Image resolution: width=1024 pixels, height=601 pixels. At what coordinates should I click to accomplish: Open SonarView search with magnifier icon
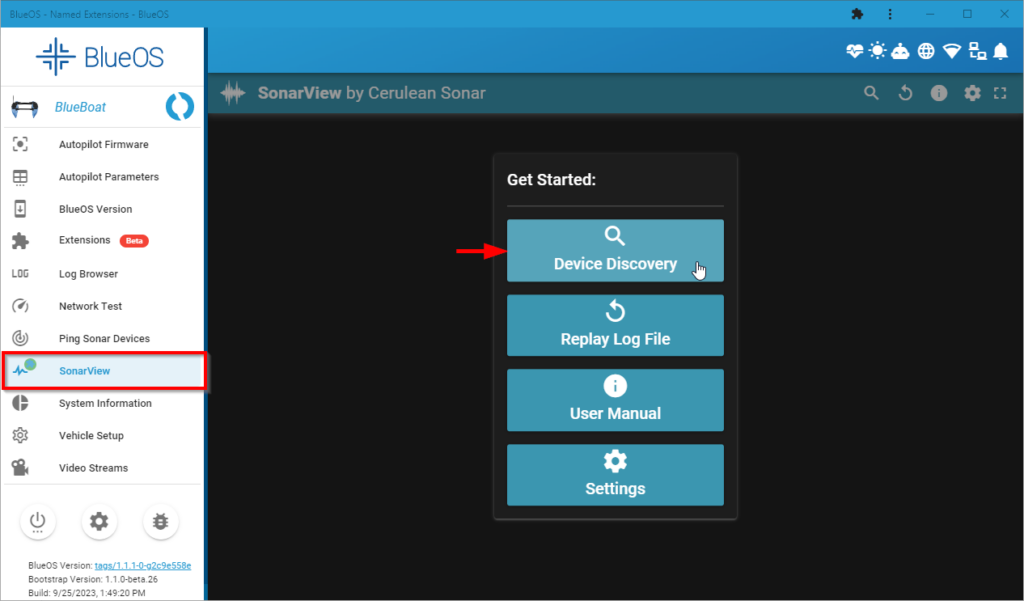click(x=871, y=92)
